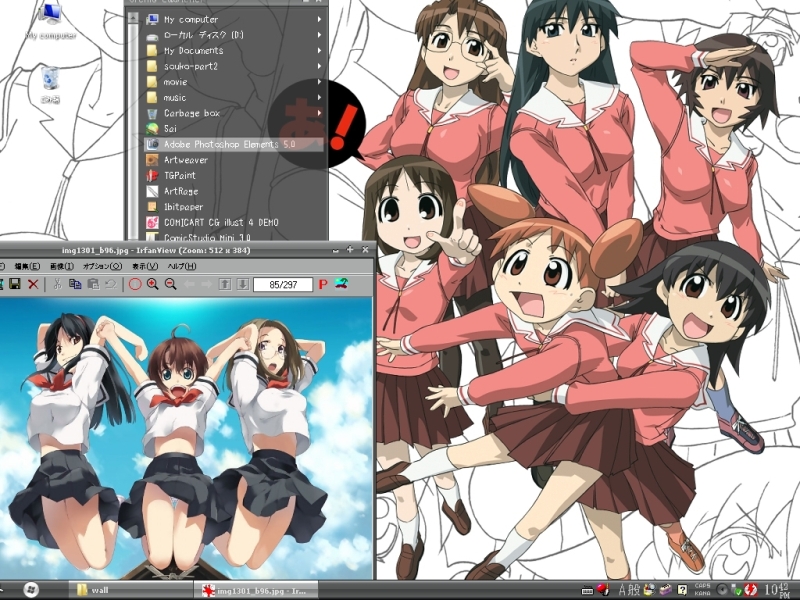
Task: Click the Undo arrow icon in IrfanView
Action: [111, 284]
